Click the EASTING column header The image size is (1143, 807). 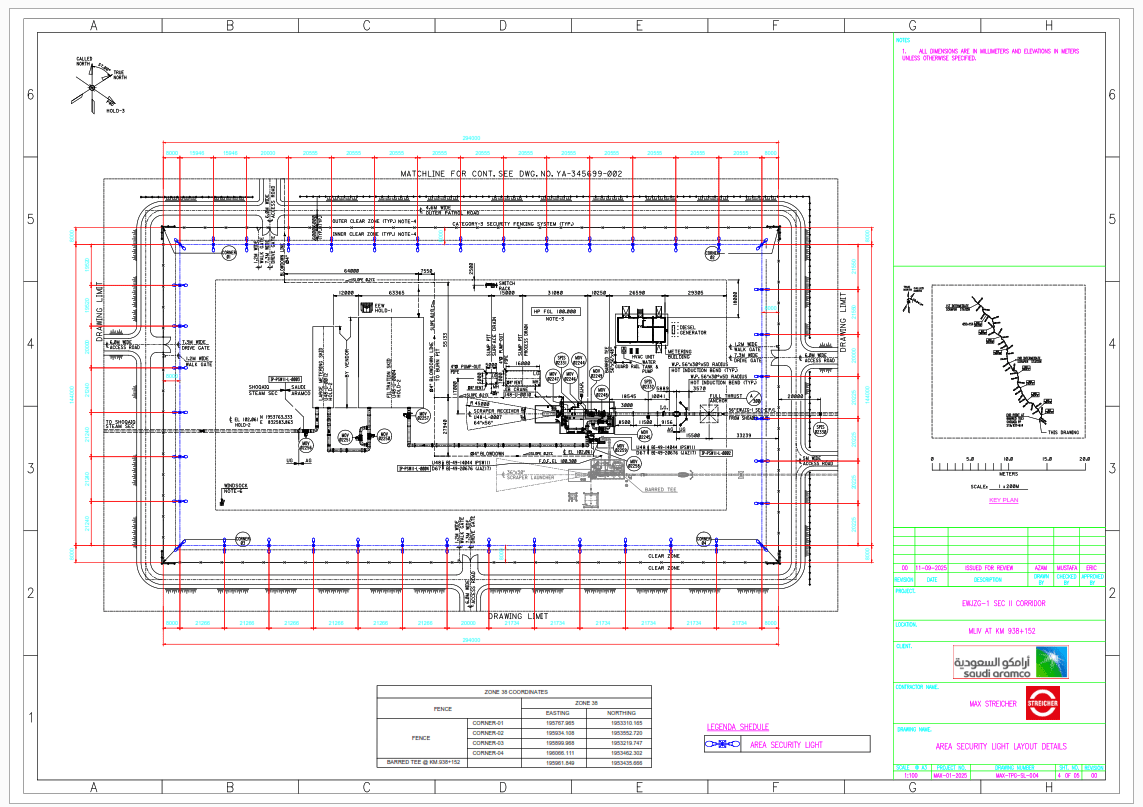[558, 712]
